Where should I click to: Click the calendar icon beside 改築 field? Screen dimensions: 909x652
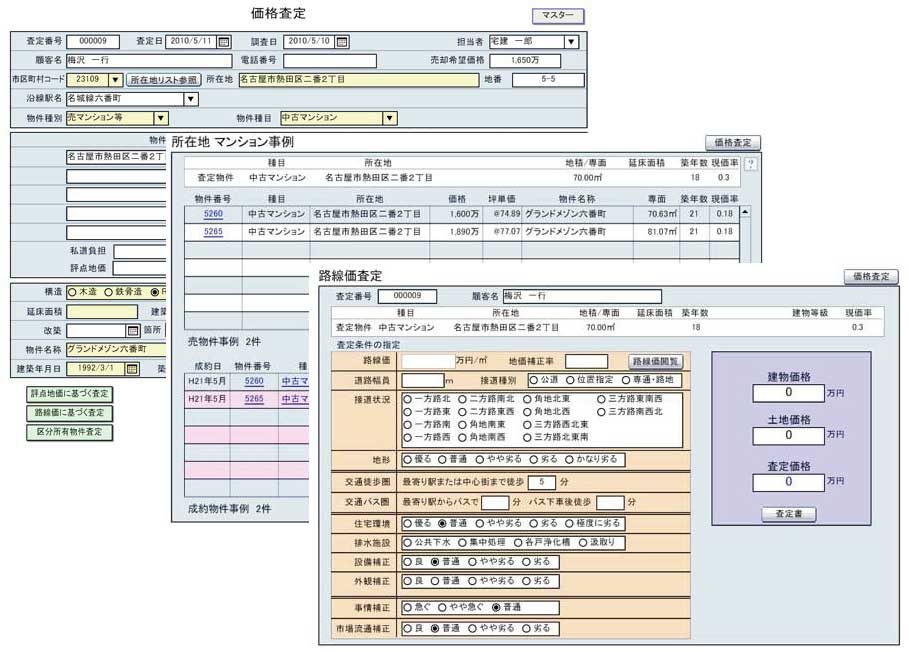(132, 330)
